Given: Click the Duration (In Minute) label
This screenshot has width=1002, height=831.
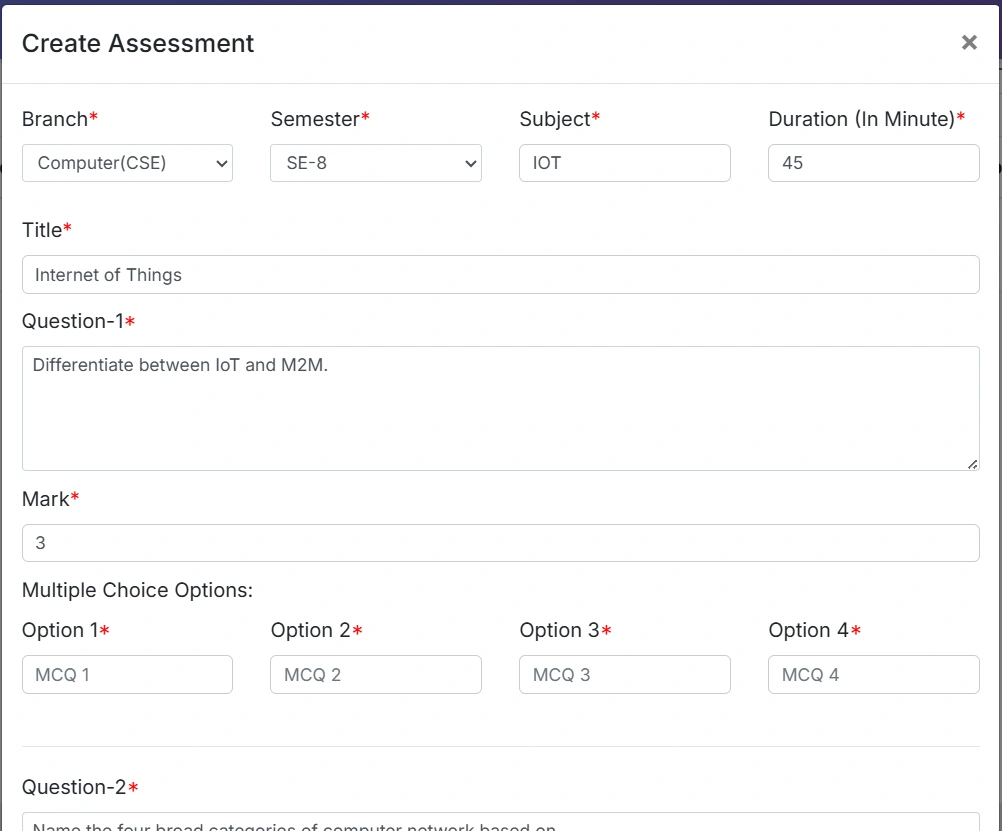Looking at the screenshot, I should click(861, 119).
